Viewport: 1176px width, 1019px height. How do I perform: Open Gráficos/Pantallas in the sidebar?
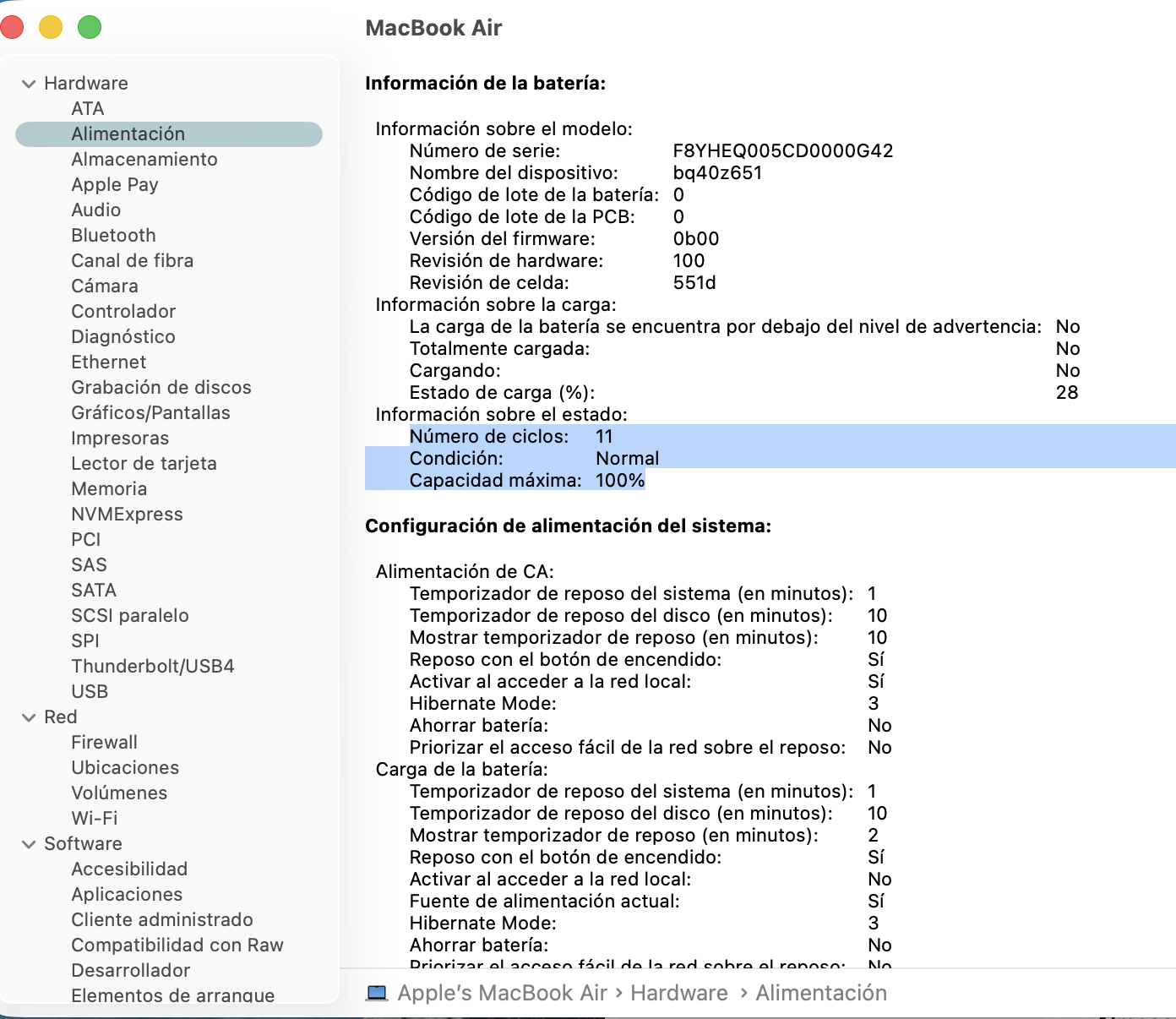point(150,412)
